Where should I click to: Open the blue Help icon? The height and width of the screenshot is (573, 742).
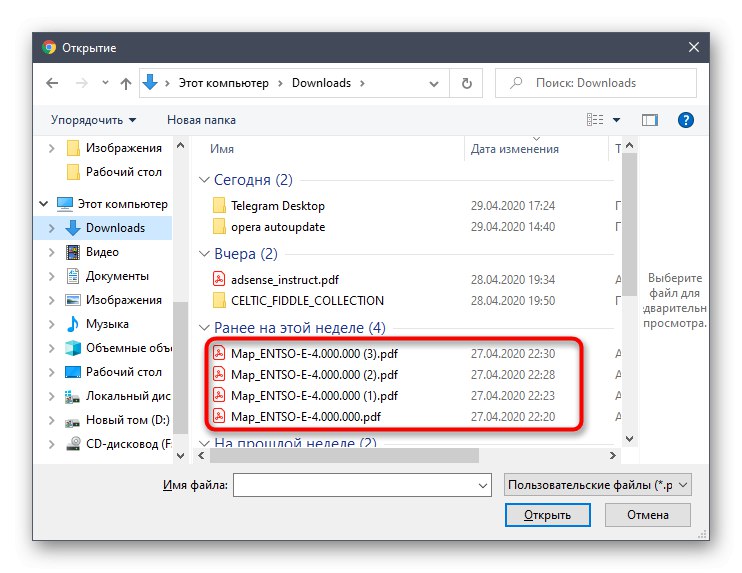[x=685, y=120]
